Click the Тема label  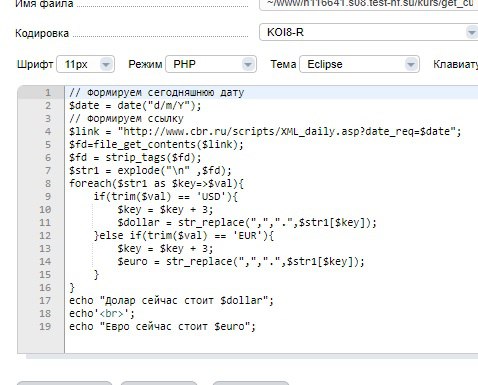tap(283, 64)
